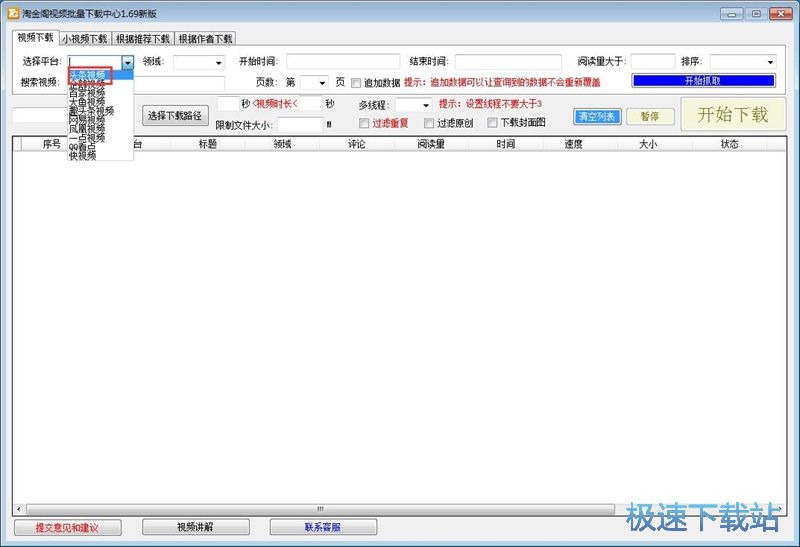Click the 状态 column header
Viewport: 800px width, 547px height.
(730, 144)
